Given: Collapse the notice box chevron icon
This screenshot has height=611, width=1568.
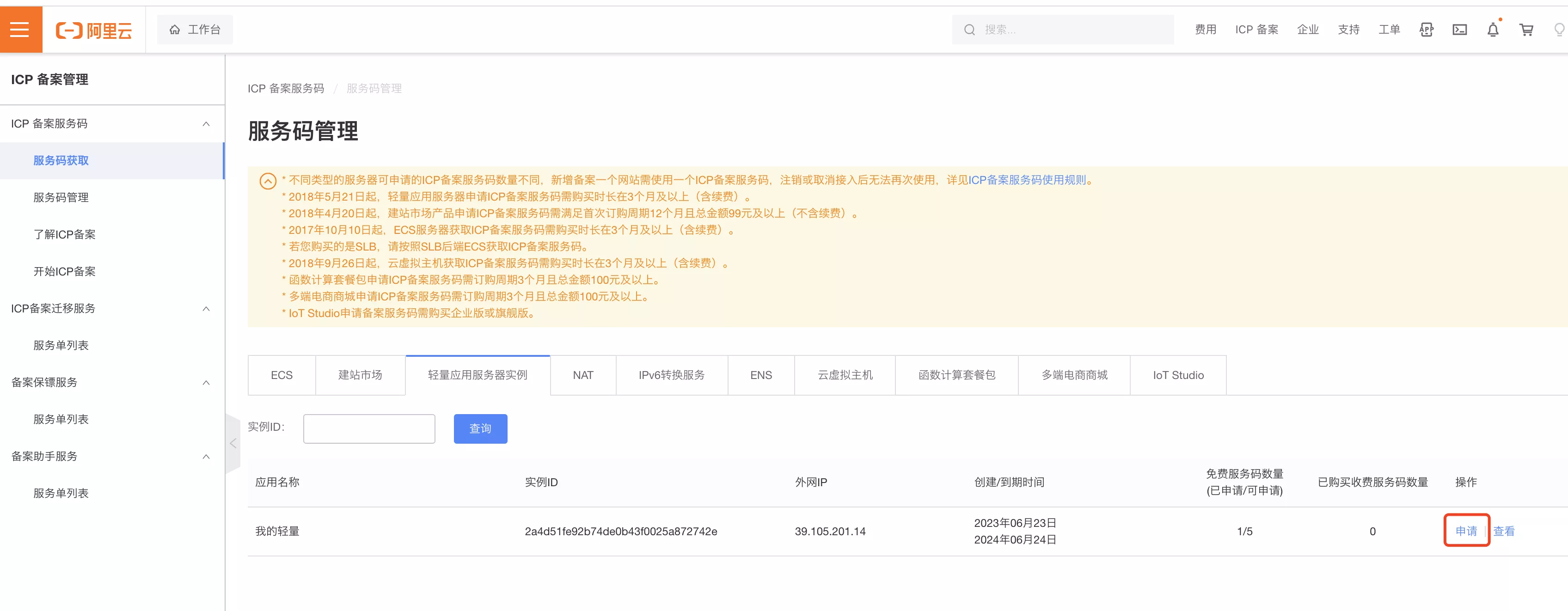Looking at the screenshot, I should click(268, 181).
